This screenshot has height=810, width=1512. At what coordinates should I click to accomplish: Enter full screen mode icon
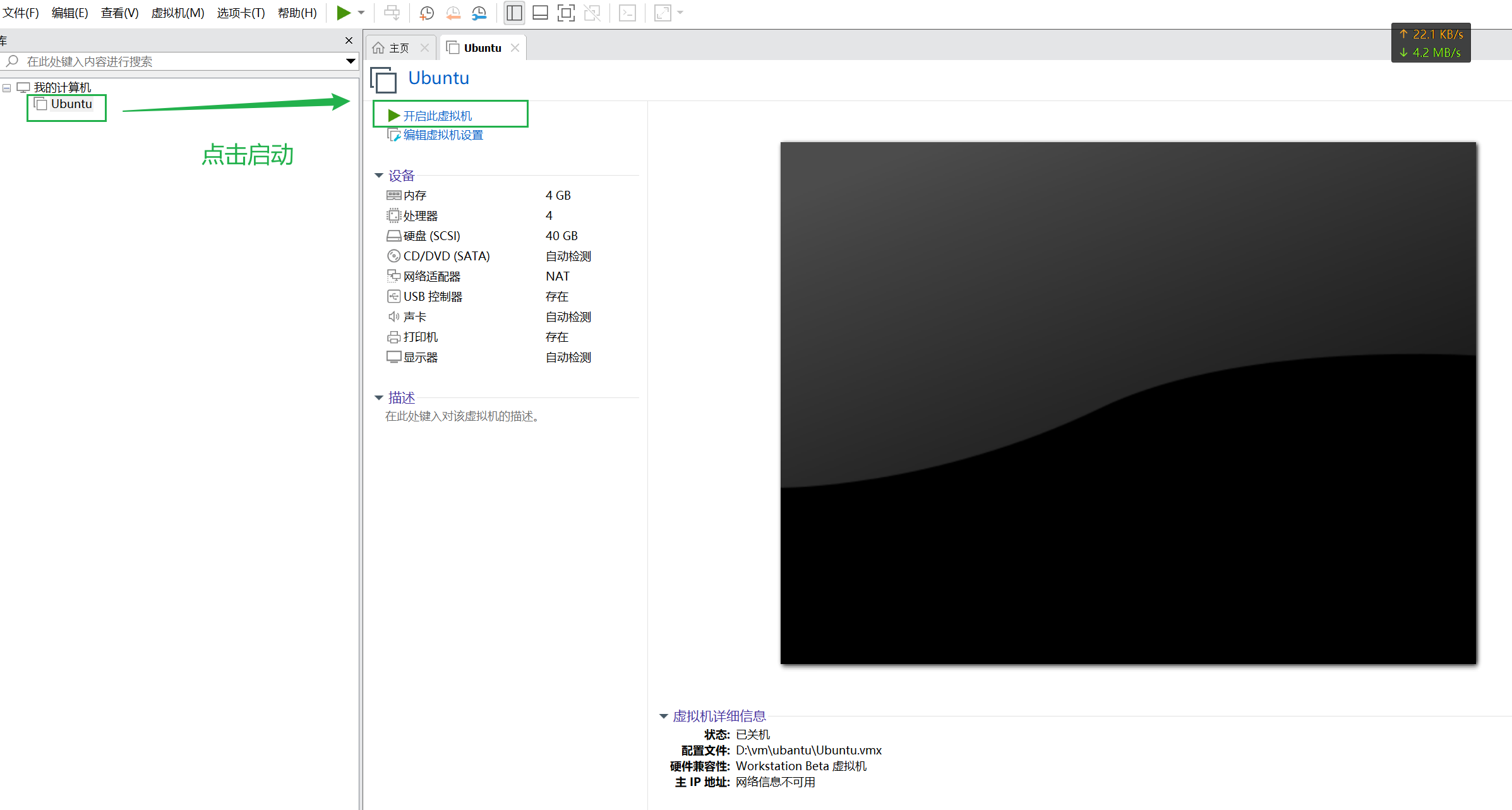566,13
